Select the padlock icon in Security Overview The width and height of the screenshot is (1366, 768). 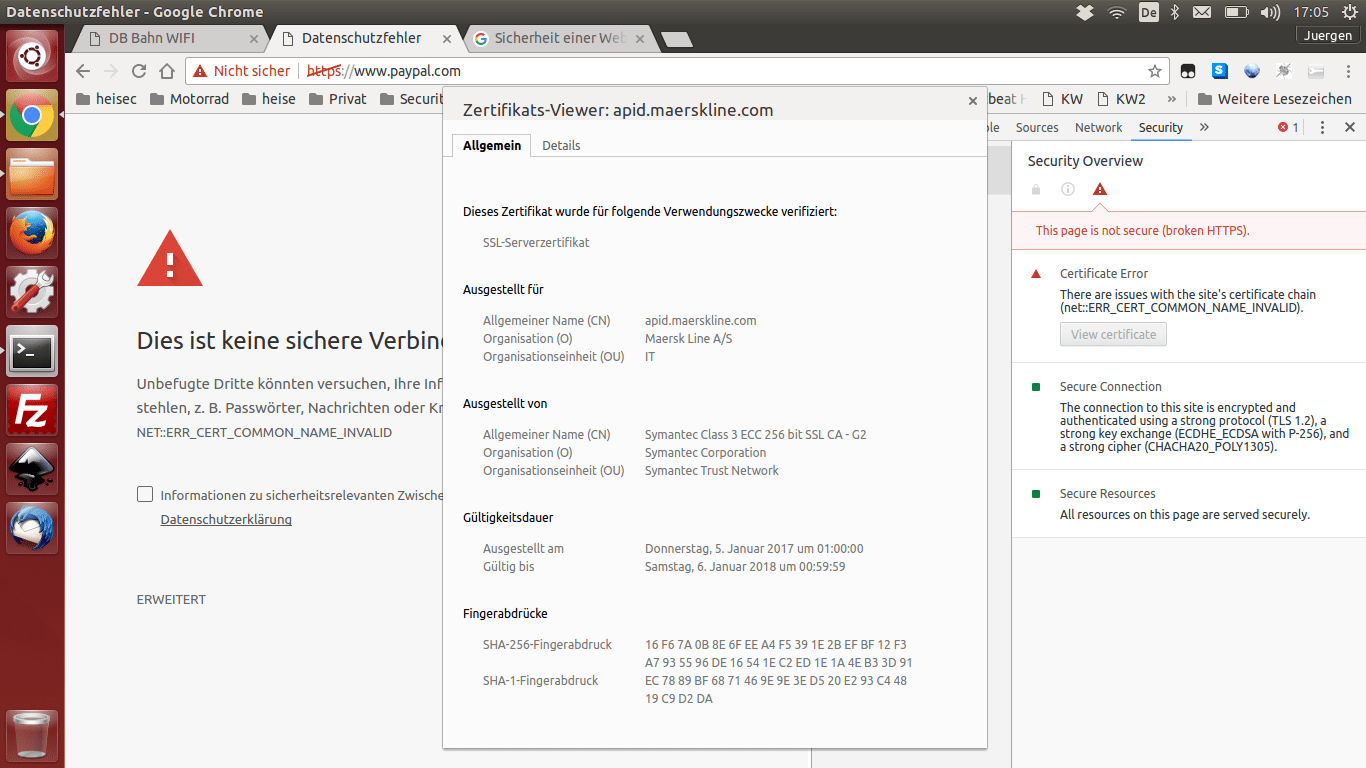[1036, 189]
